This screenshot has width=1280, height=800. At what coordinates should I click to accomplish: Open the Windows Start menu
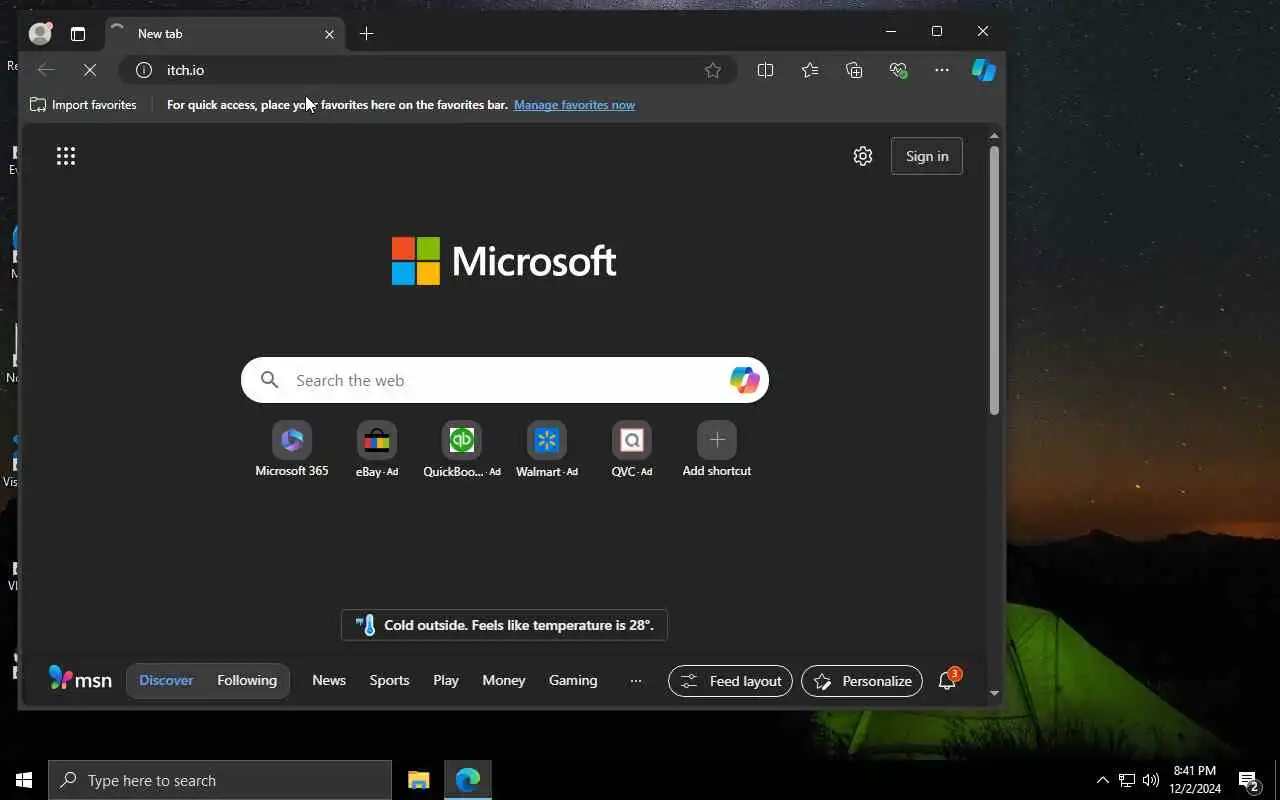24,780
